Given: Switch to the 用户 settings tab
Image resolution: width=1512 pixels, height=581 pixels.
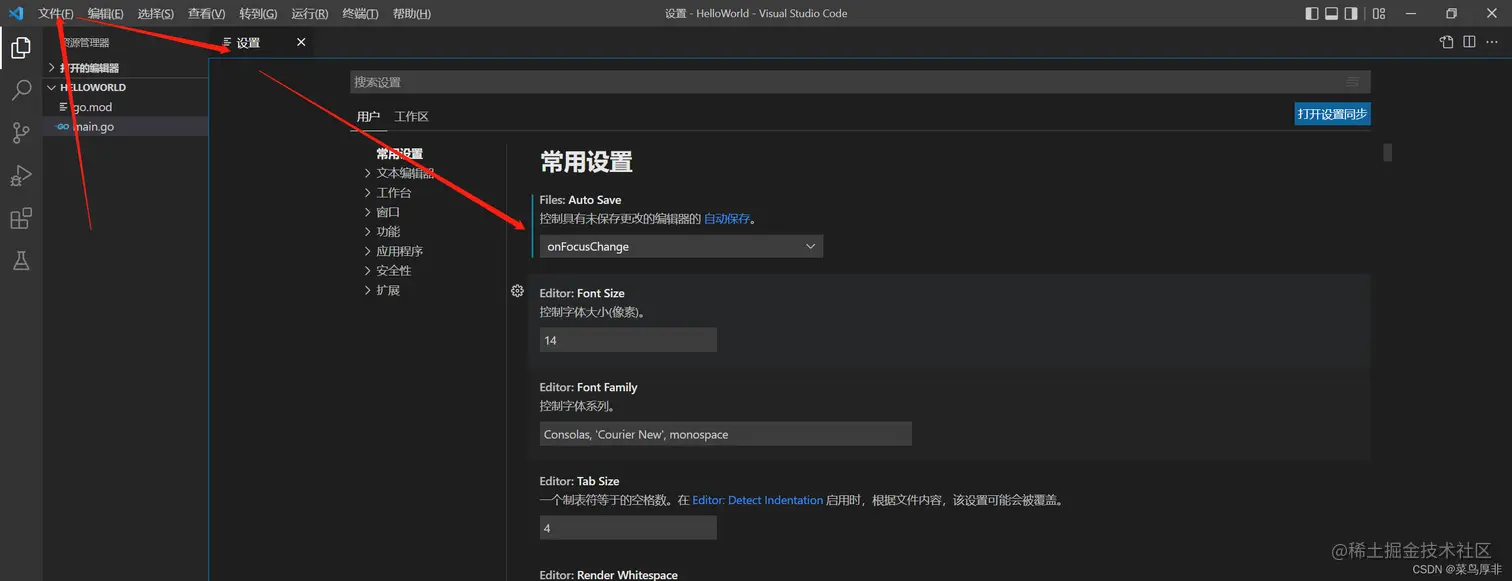Looking at the screenshot, I should pos(368,117).
